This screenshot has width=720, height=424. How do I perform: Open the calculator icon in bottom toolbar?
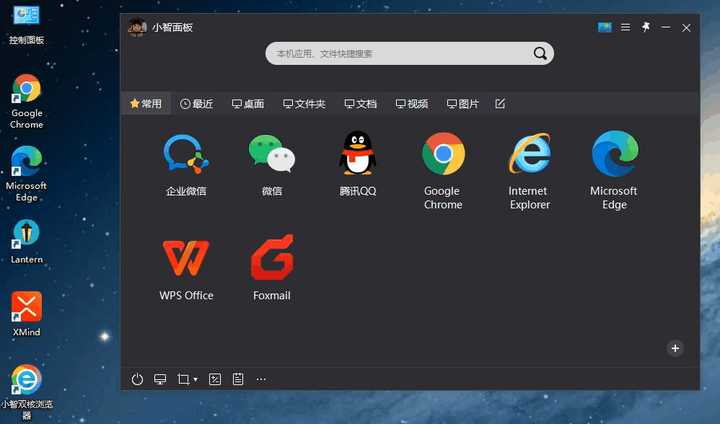coord(215,379)
